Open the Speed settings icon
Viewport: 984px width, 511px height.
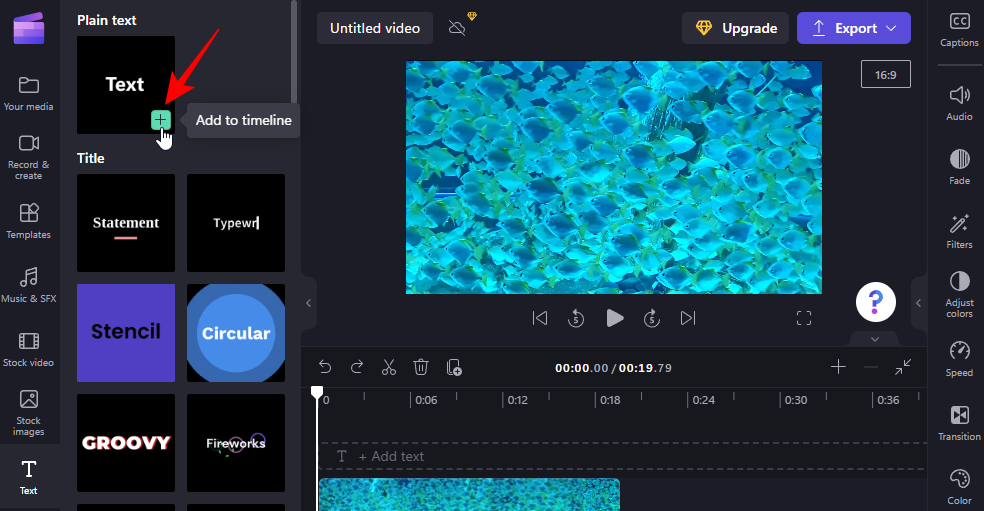coord(959,358)
